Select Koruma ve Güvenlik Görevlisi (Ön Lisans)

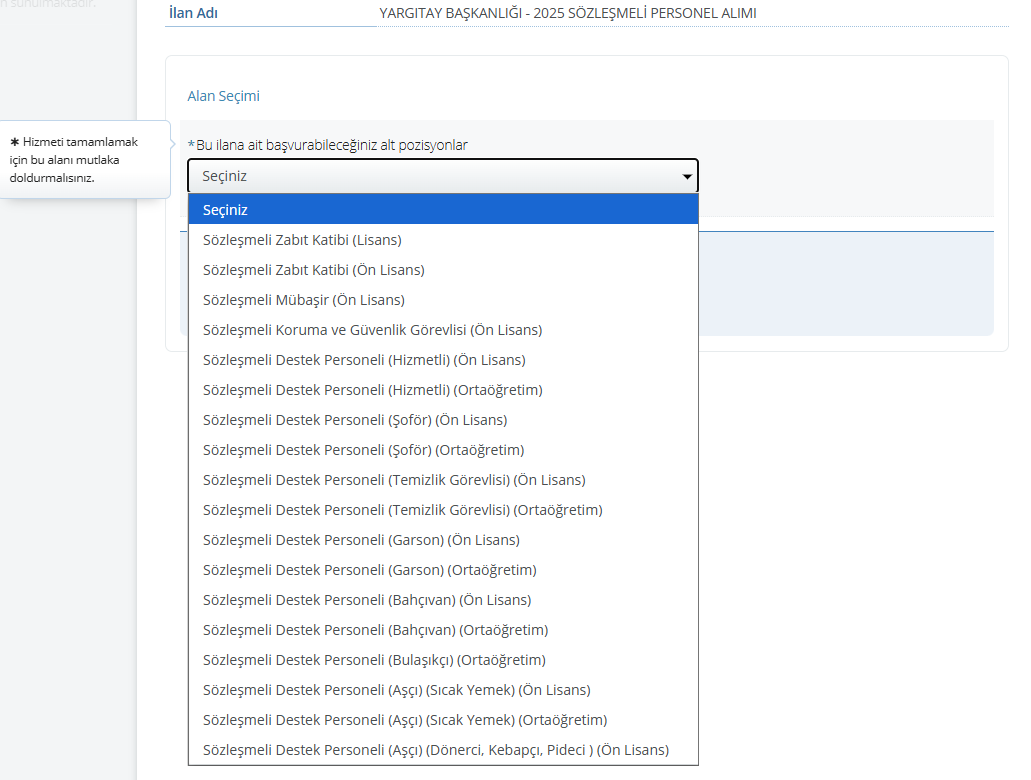(x=443, y=330)
